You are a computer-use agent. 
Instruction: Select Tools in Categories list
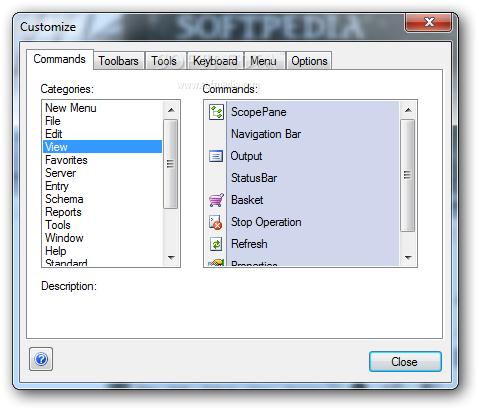click(x=102, y=225)
